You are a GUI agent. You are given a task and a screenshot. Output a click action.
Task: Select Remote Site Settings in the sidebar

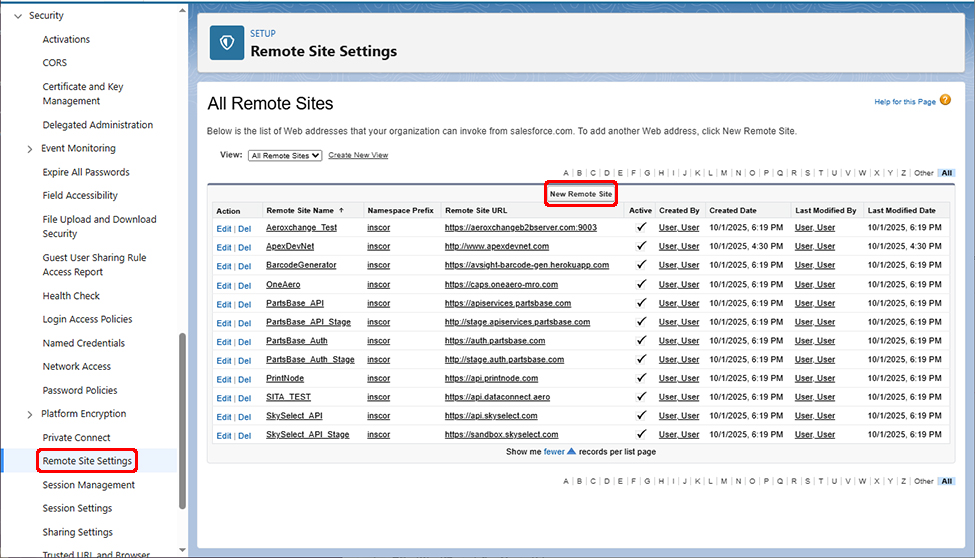tap(87, 461)
